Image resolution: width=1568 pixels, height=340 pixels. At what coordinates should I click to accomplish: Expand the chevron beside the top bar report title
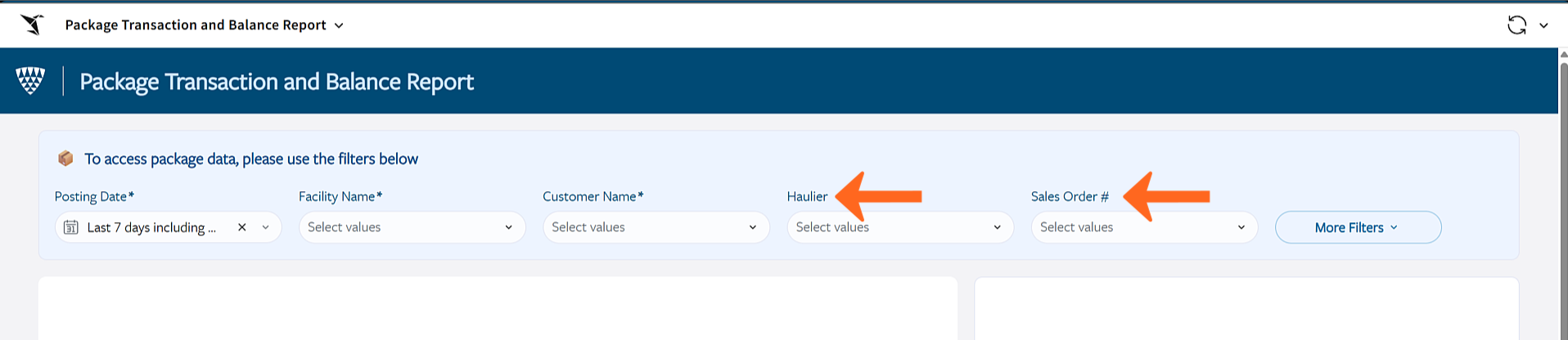(x=339, y=25)
